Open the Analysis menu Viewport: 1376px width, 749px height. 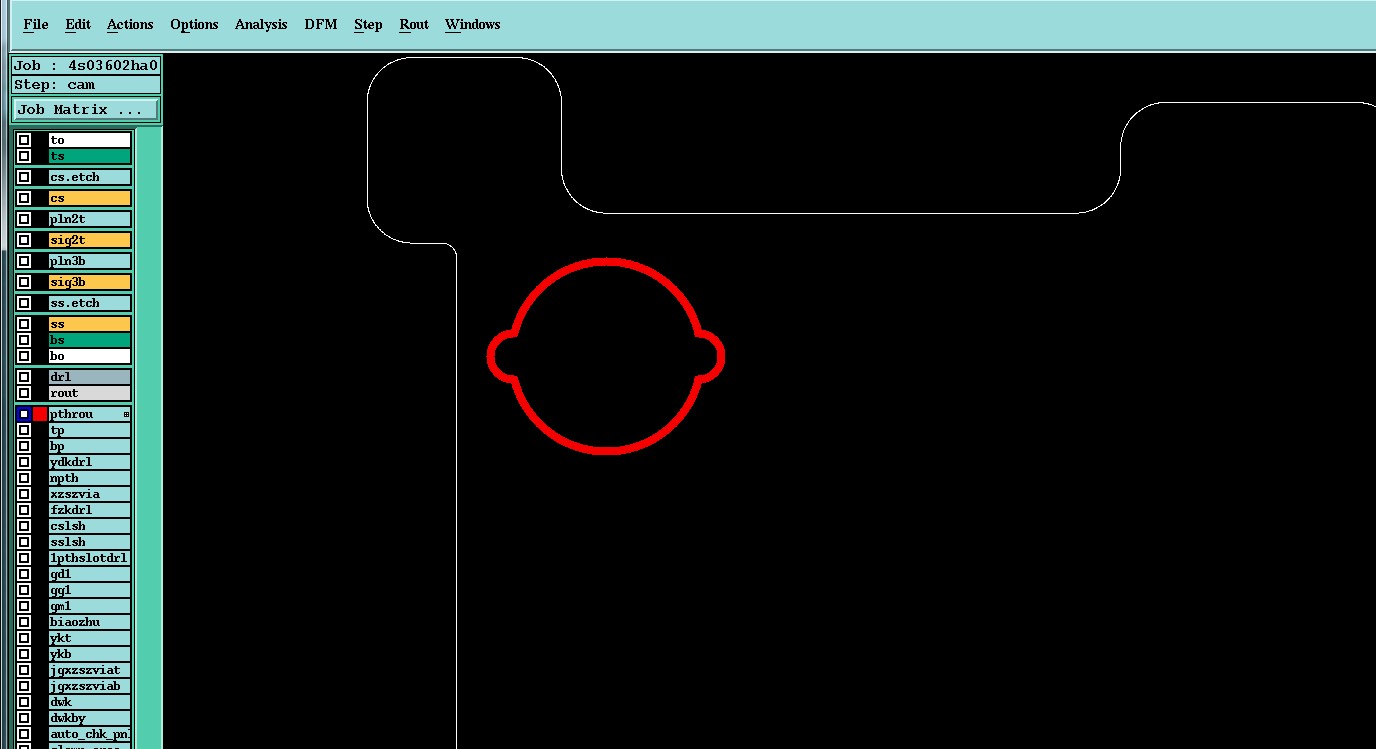pos(261,24)
